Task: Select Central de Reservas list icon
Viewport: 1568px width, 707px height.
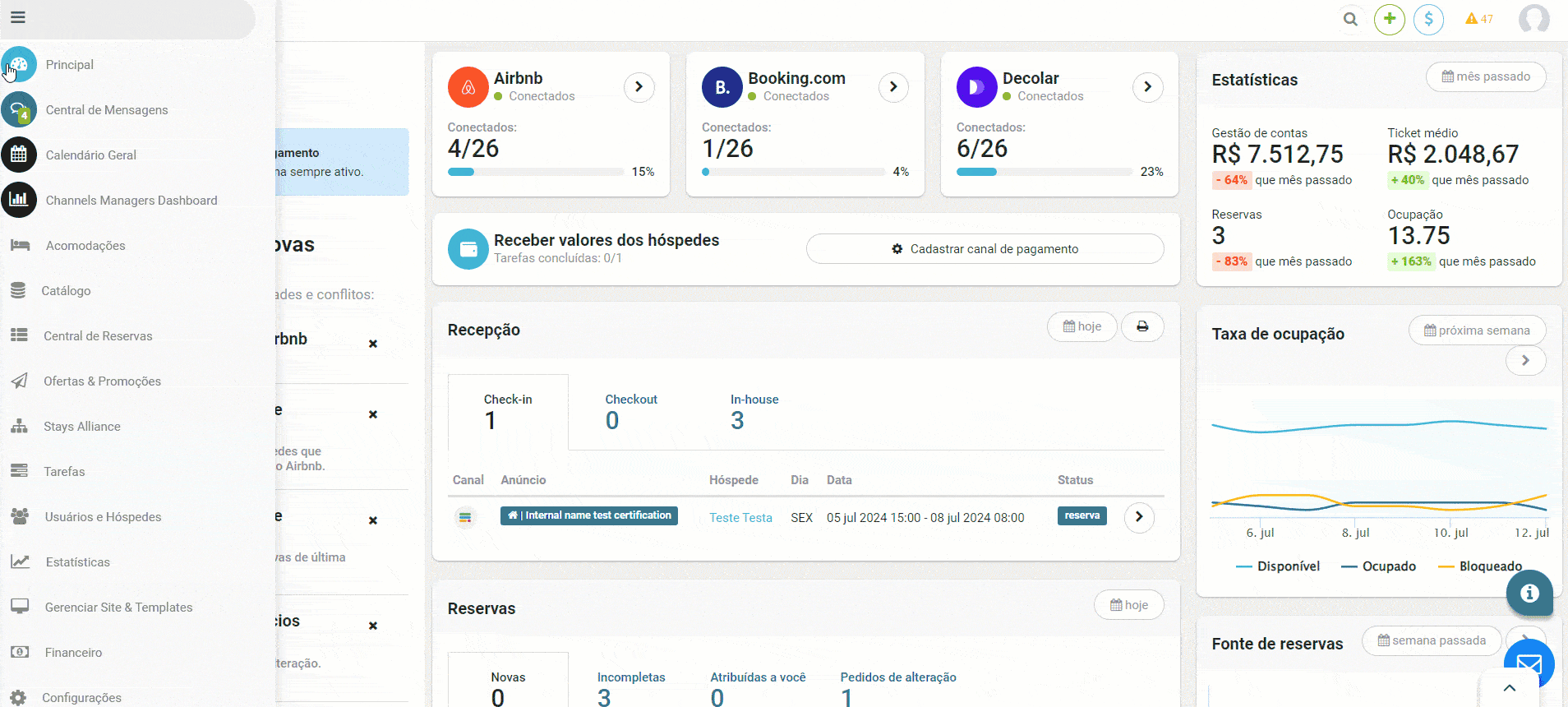Action: coord(19,335)
